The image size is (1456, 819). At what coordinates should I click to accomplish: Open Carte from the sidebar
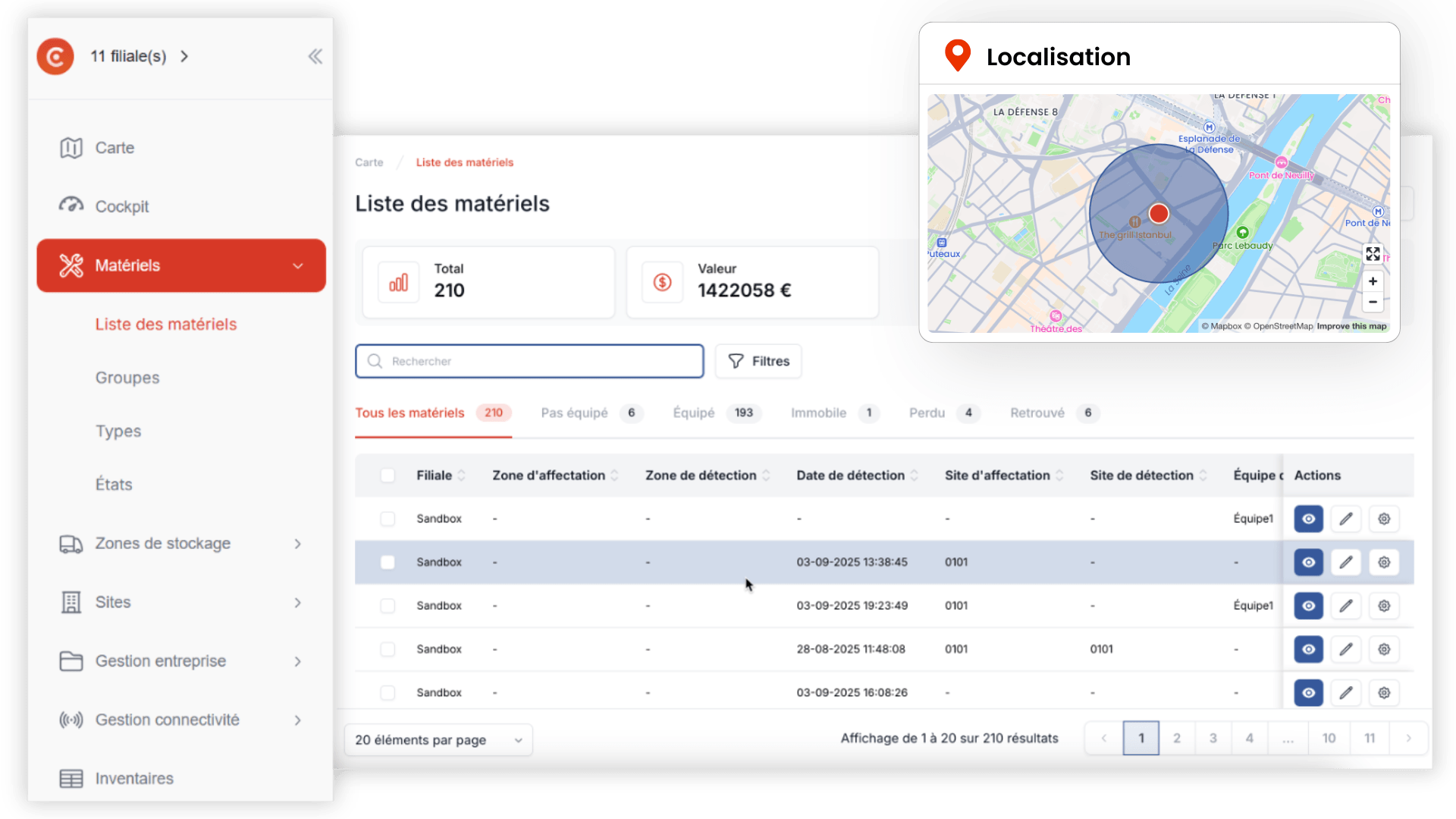pyautogui.click(x=114, y=148)
